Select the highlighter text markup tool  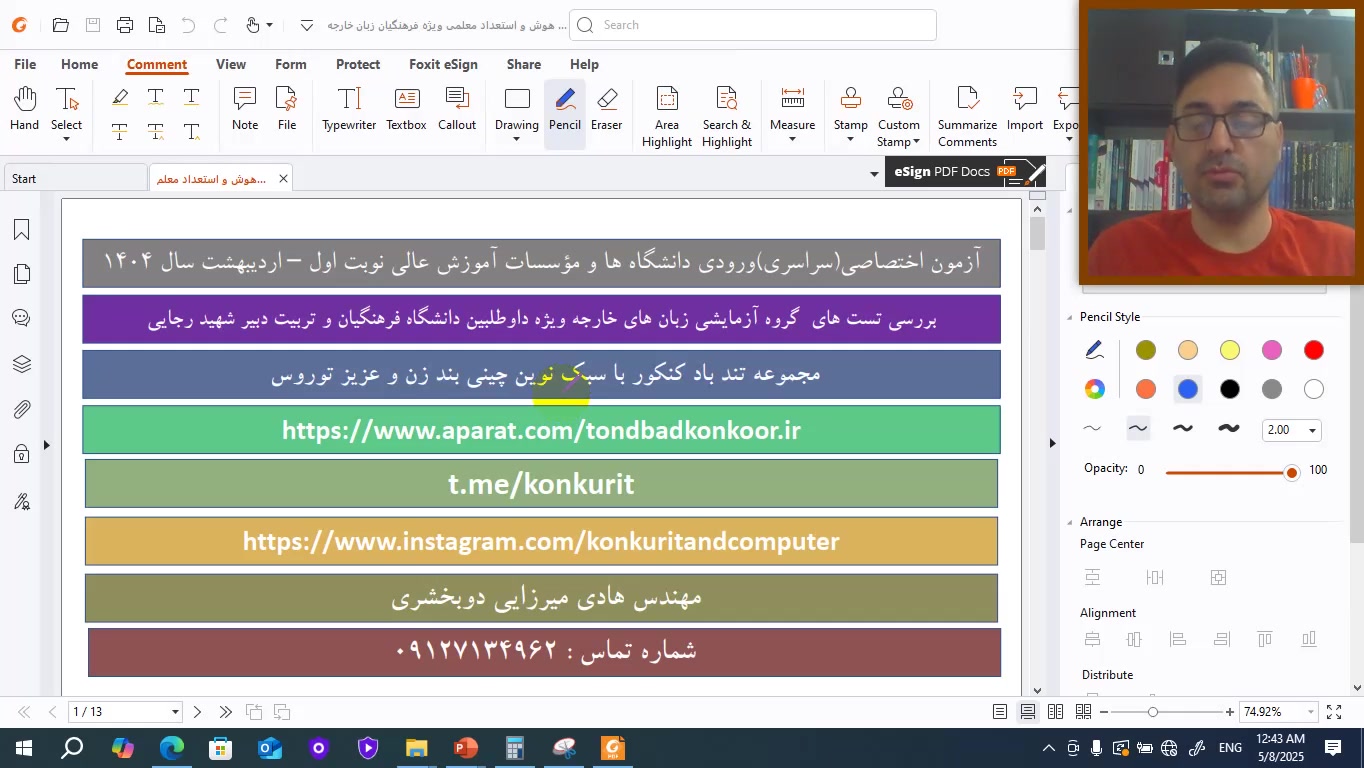tap(120, 98)
